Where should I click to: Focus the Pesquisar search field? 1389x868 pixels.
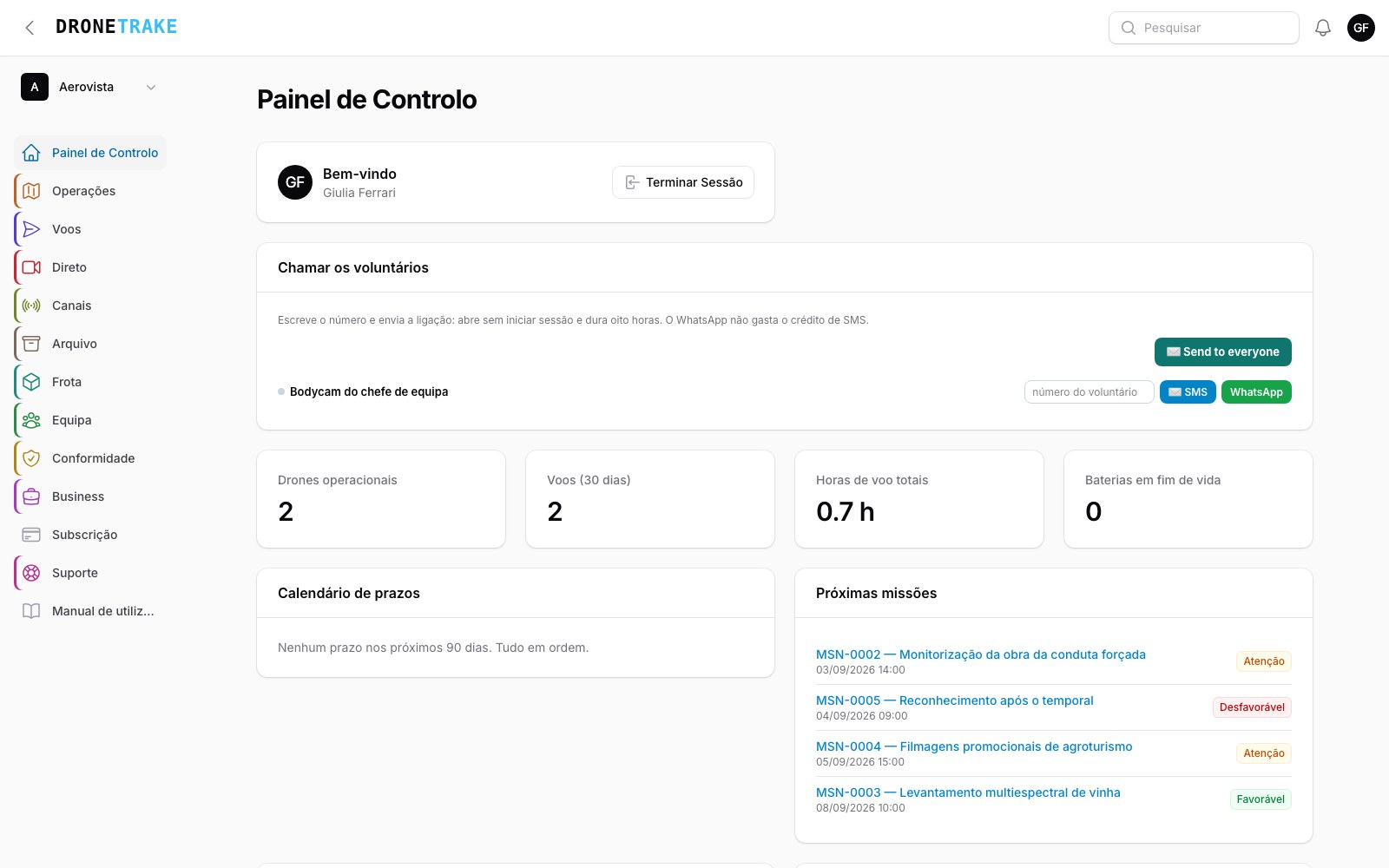pos(1204,28)
